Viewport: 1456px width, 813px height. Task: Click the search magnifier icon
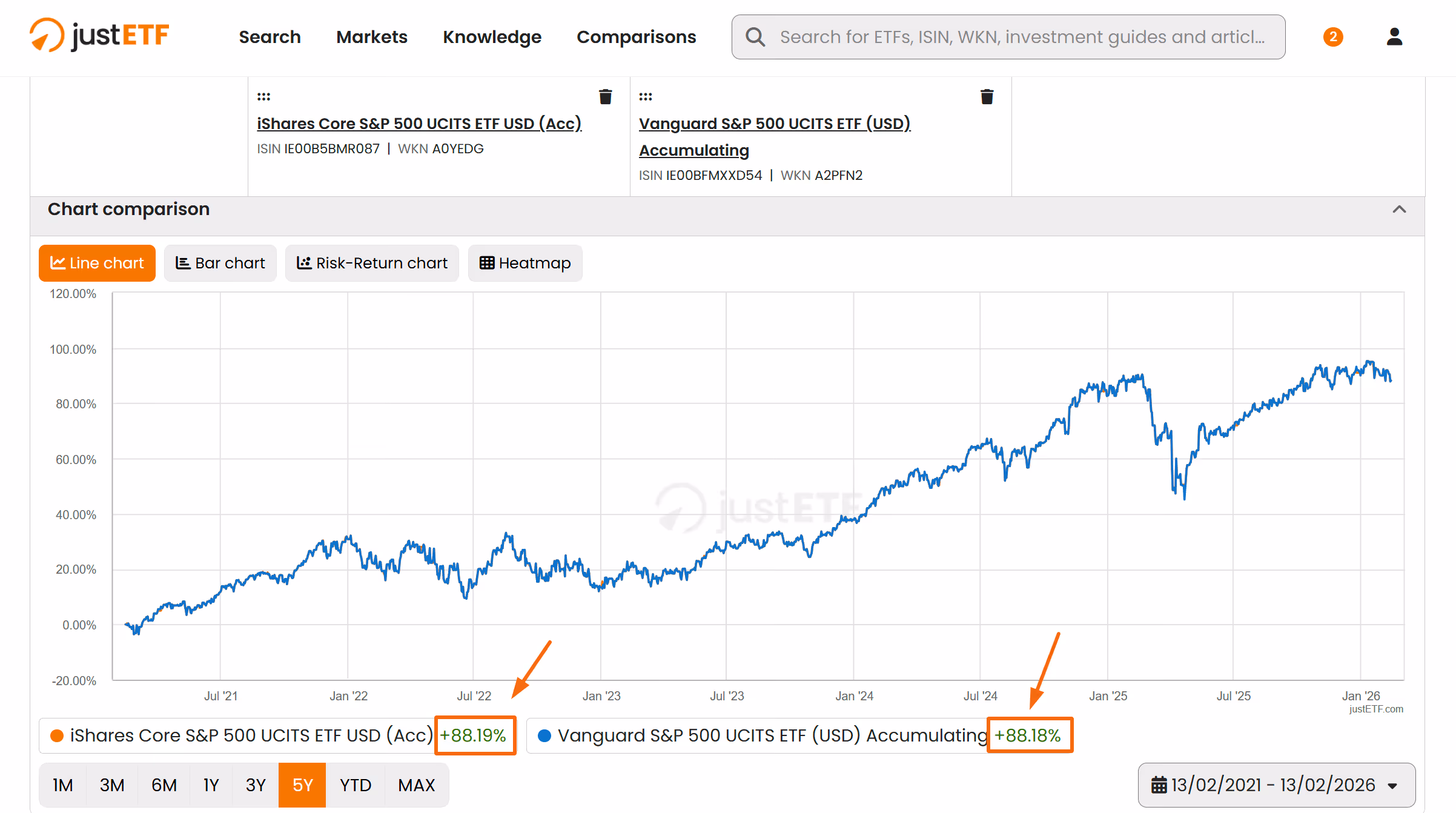pyautogui.click(x=755, y=37)
